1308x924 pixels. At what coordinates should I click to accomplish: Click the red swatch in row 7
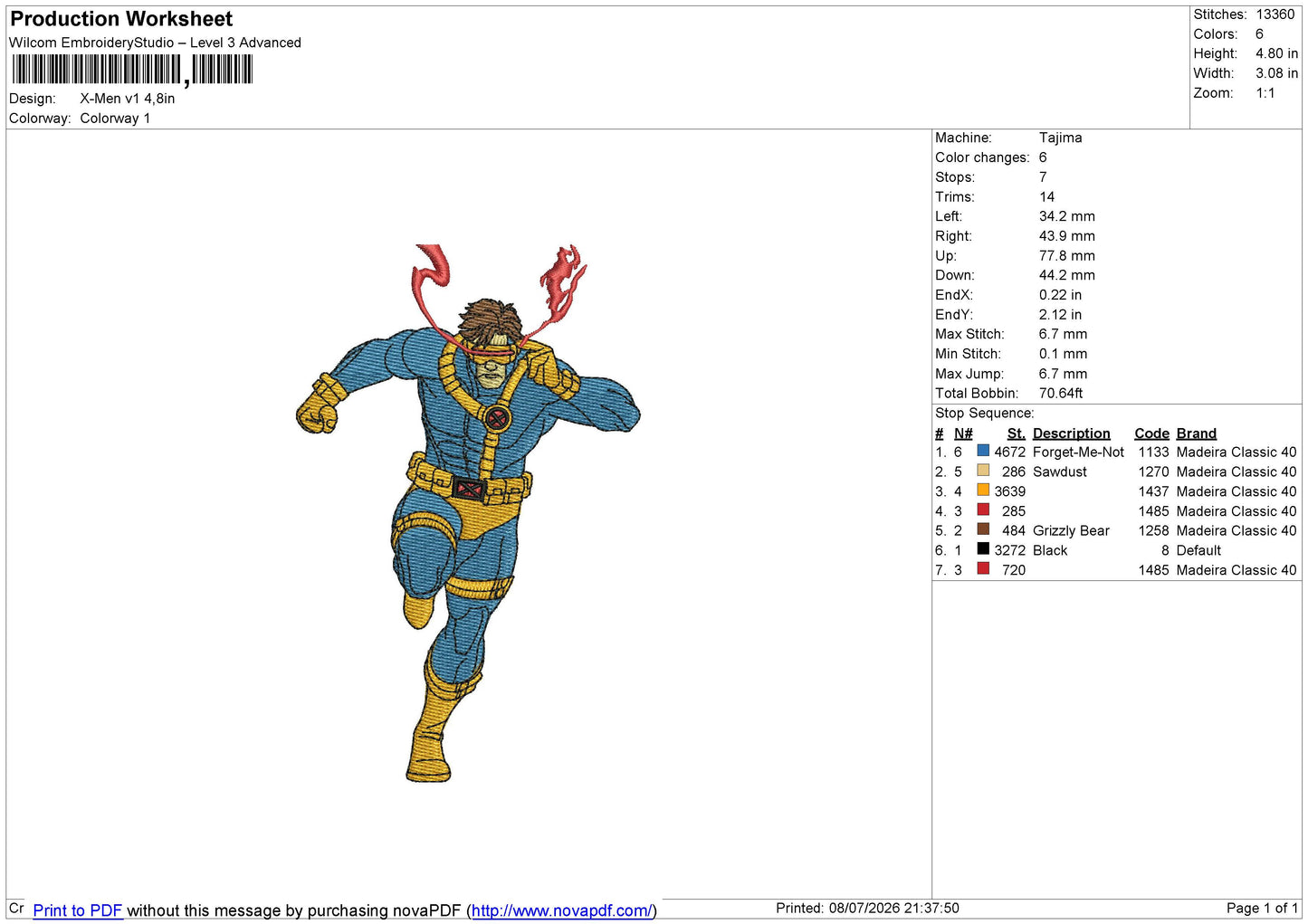click(983, 569)
